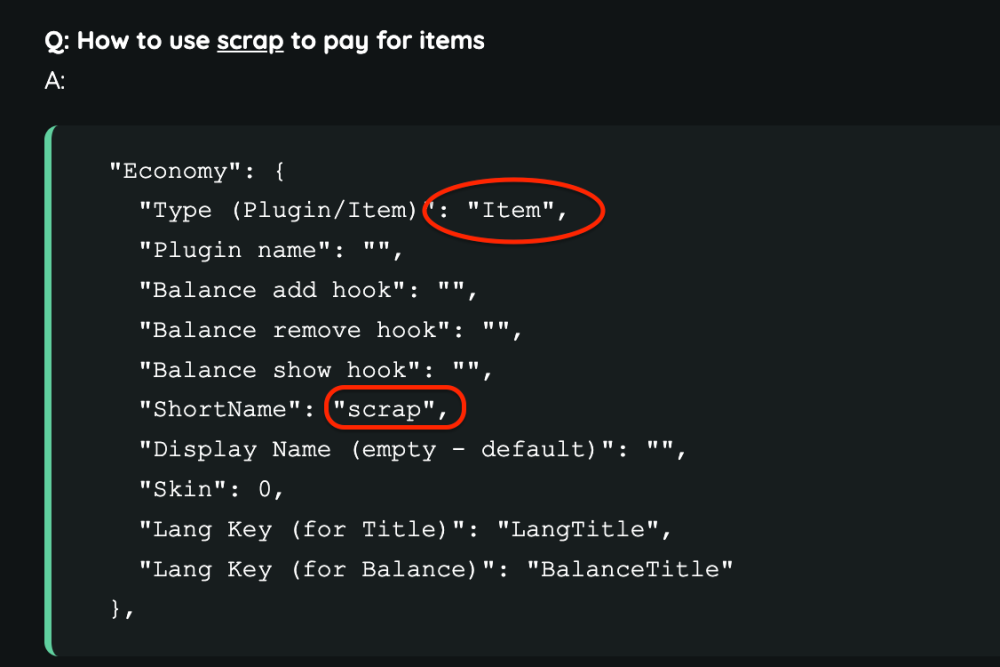Click the "A:" answer label
This screenshot has height=667, width=1000.
point(55,81)
